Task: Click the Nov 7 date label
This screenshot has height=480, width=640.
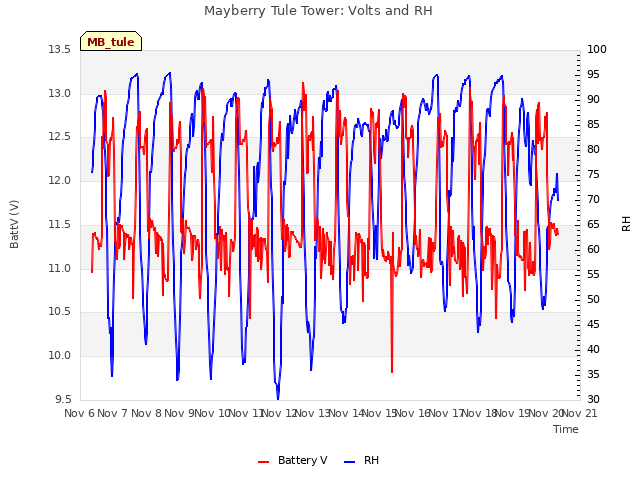Action: tap(113, 413)
